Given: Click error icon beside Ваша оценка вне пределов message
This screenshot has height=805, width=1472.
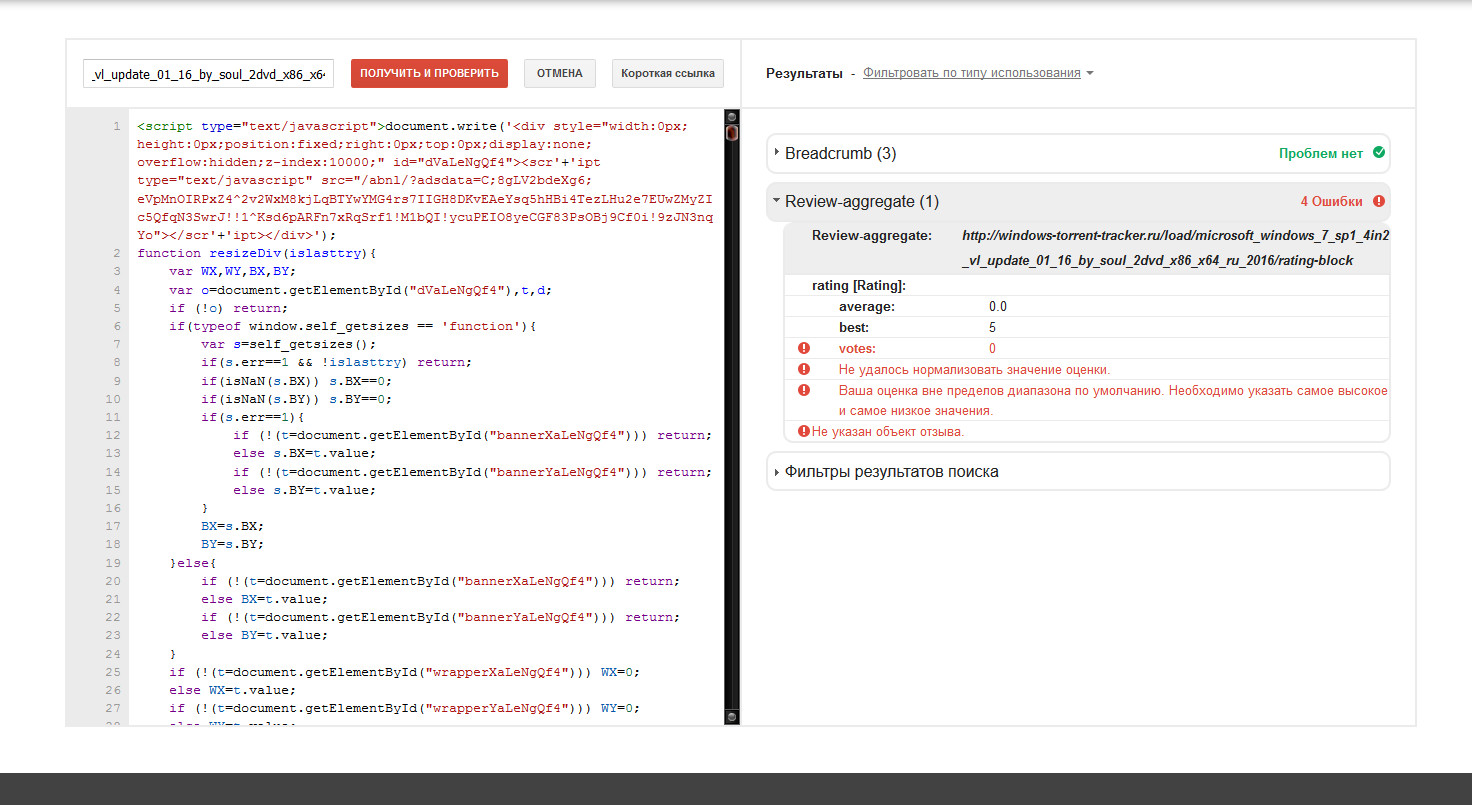Looking at the screenshot, I should (803, 390).
